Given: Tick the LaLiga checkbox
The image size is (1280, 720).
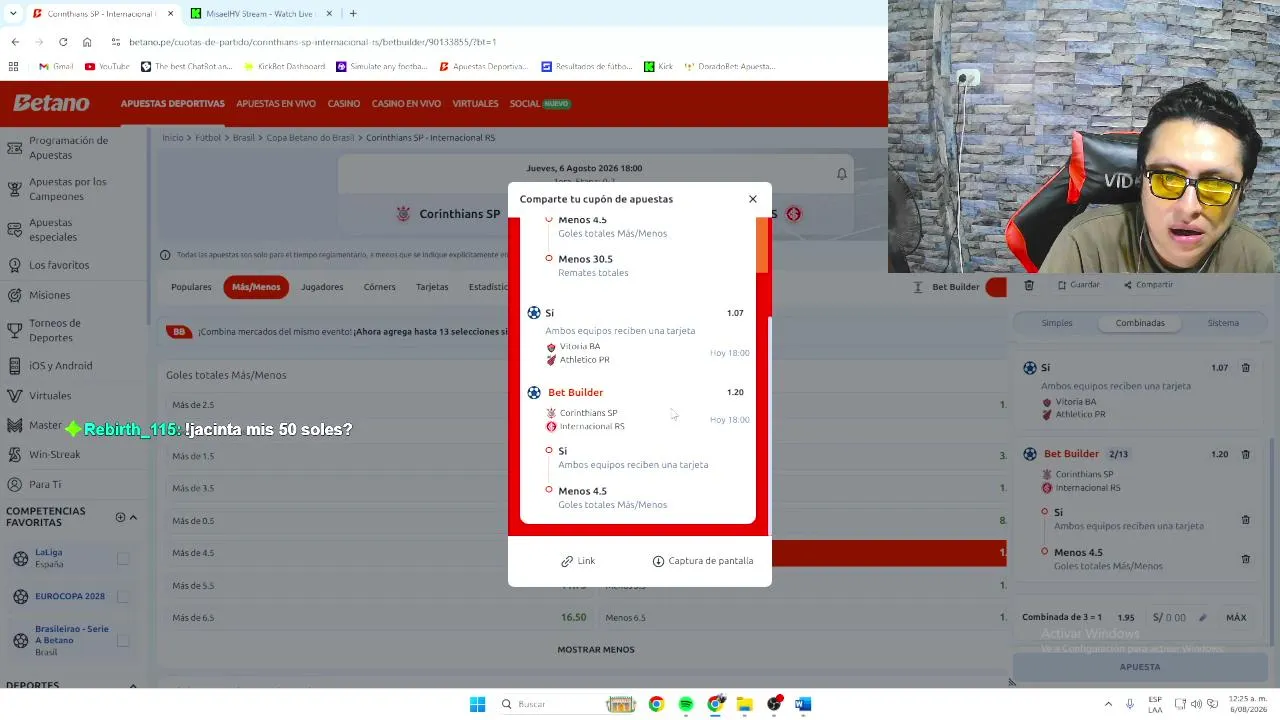Looking at the screenshot, I should pos(123,558).
